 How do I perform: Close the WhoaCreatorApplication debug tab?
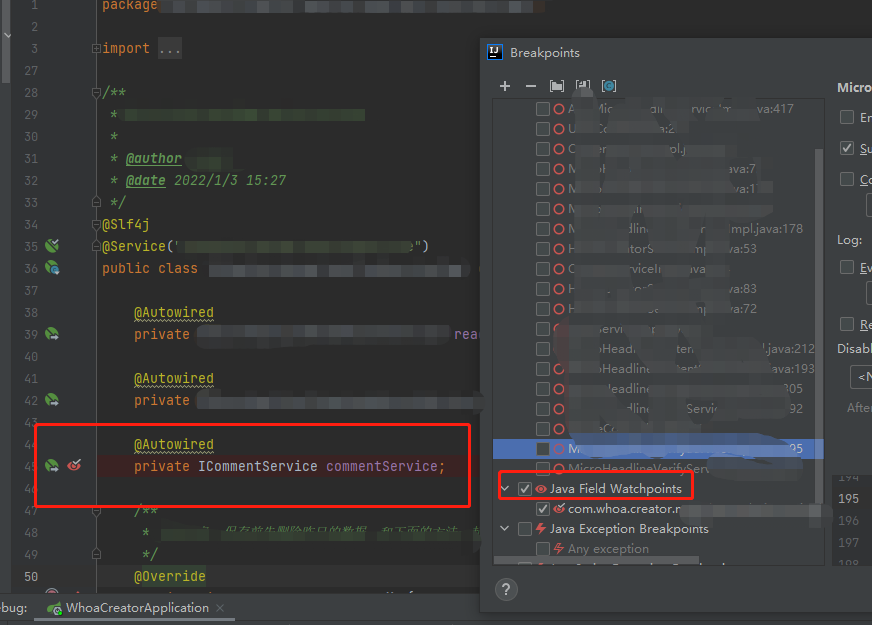[220, 608]
